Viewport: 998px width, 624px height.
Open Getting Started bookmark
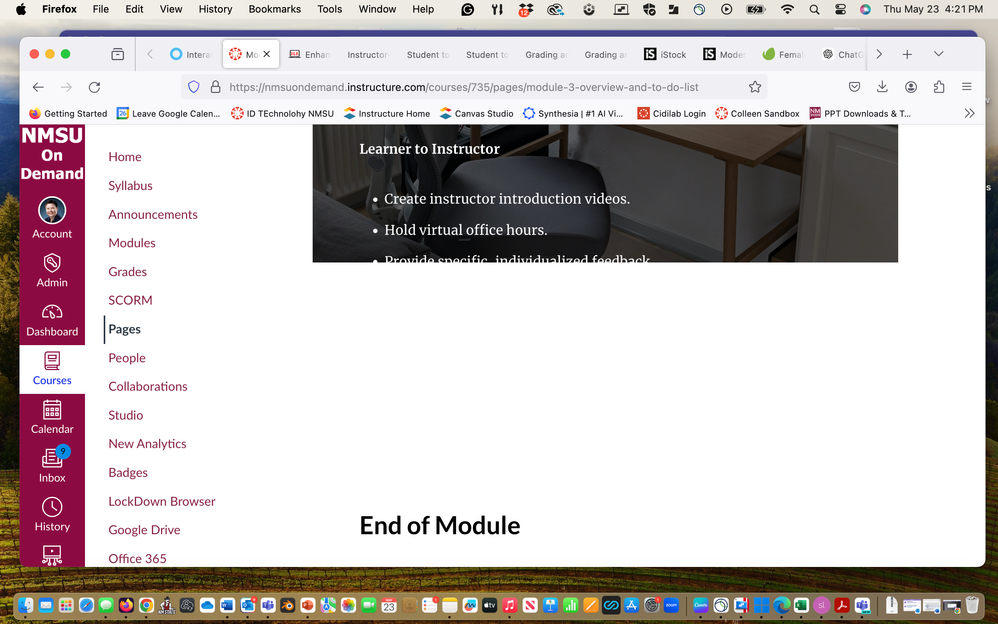click(x=68, y=113)
